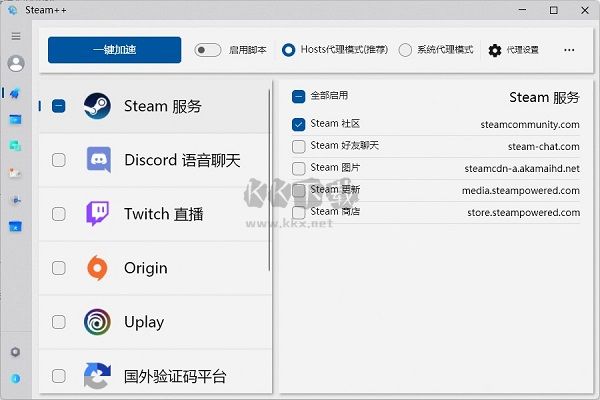
Task: Close the Steam++ window
Action: pos(585,10)
